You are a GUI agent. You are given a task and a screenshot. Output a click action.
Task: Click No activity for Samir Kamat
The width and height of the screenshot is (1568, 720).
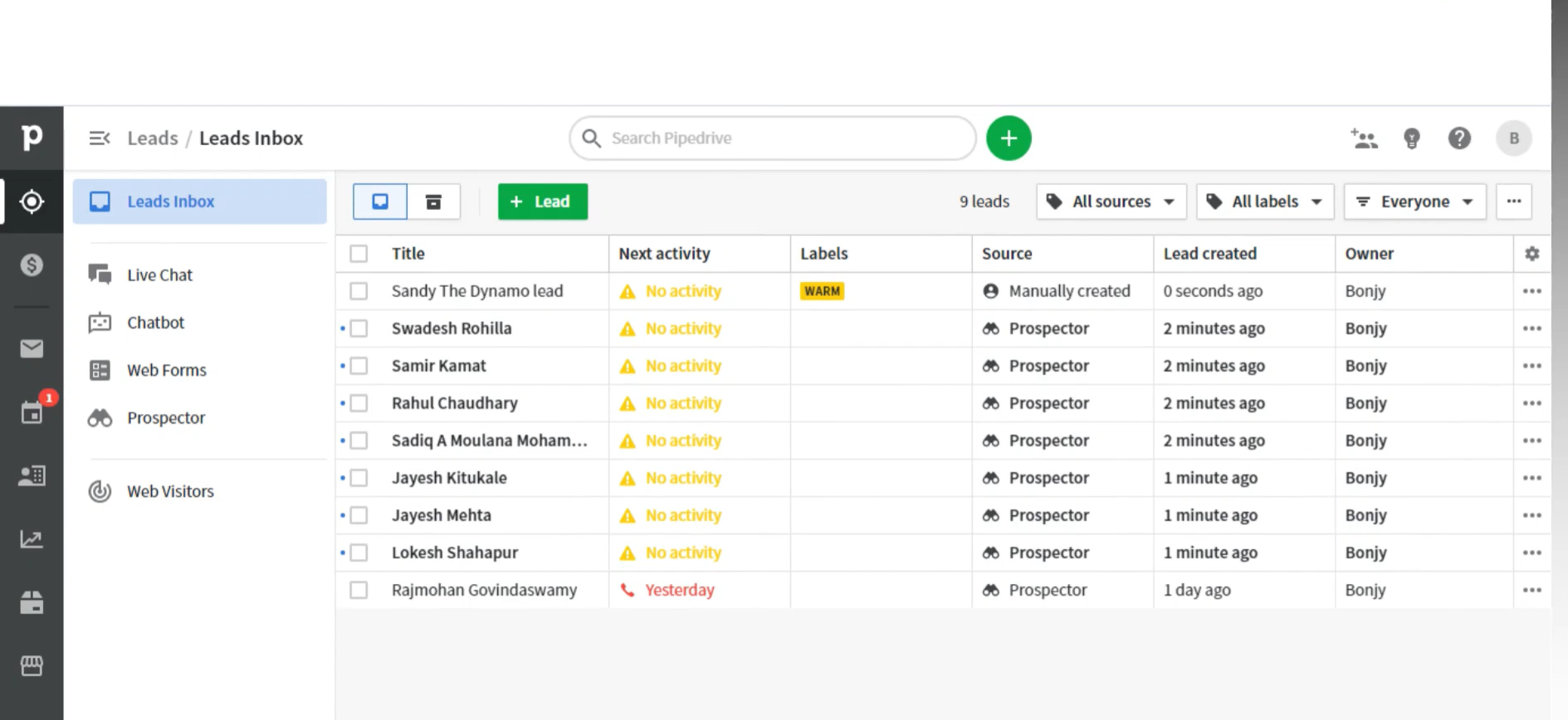684,366
